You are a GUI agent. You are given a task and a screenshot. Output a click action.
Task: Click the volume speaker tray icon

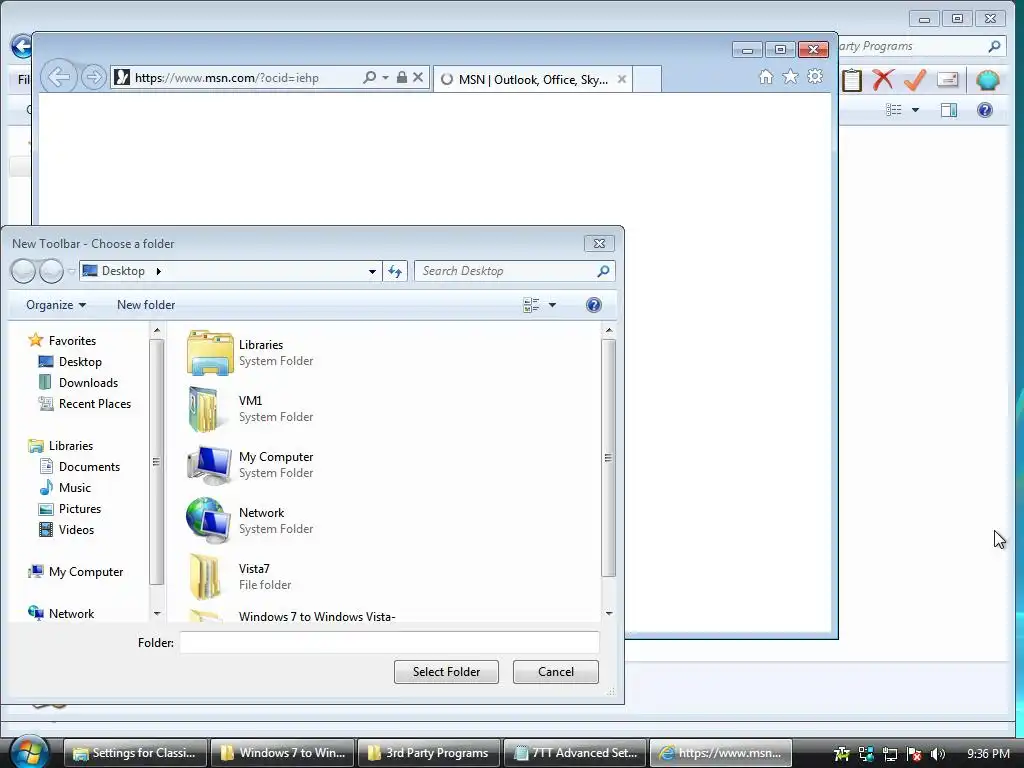938,754
